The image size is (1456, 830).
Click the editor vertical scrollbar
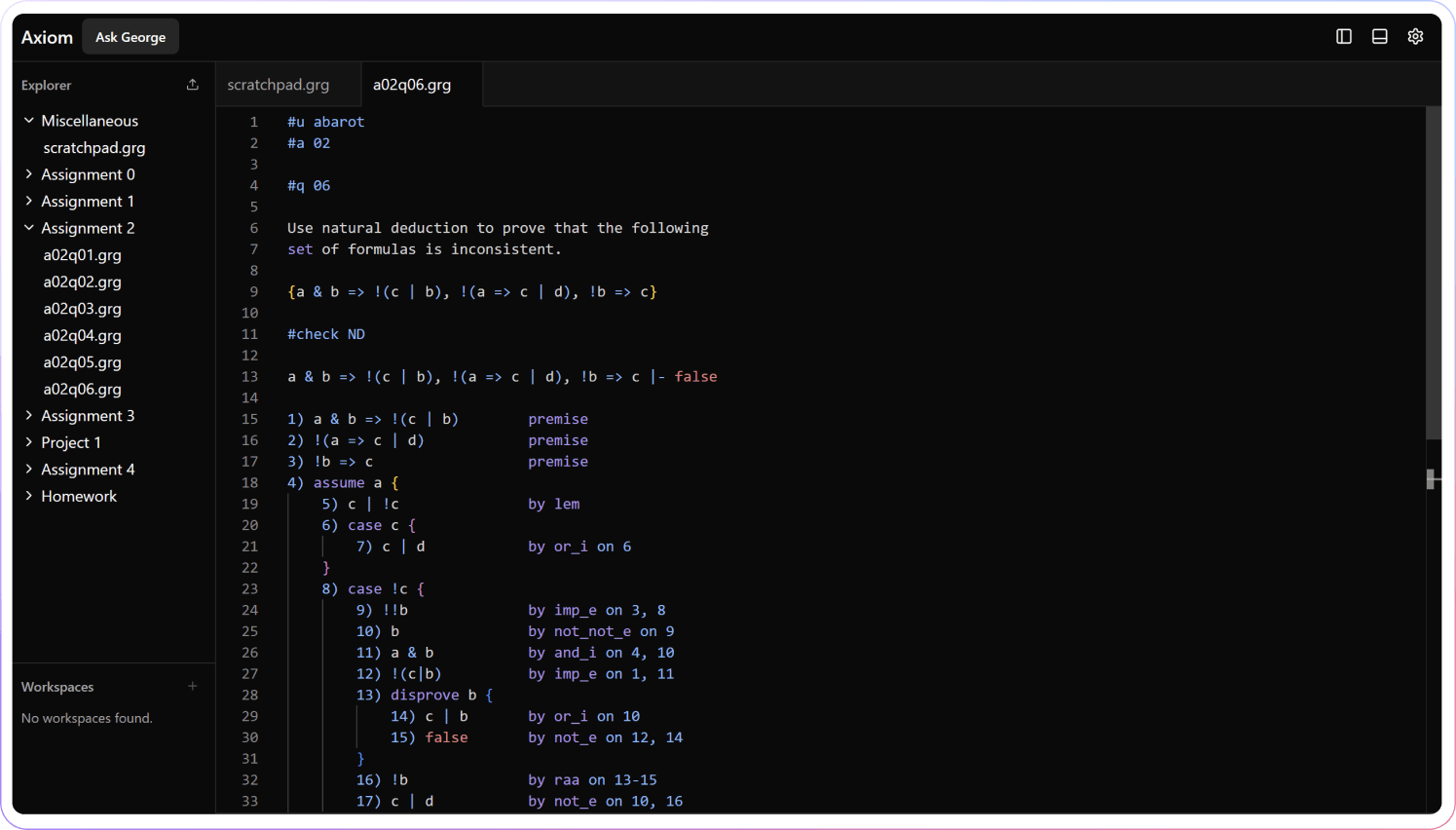pyautogui.click(x=1433, y=273)
